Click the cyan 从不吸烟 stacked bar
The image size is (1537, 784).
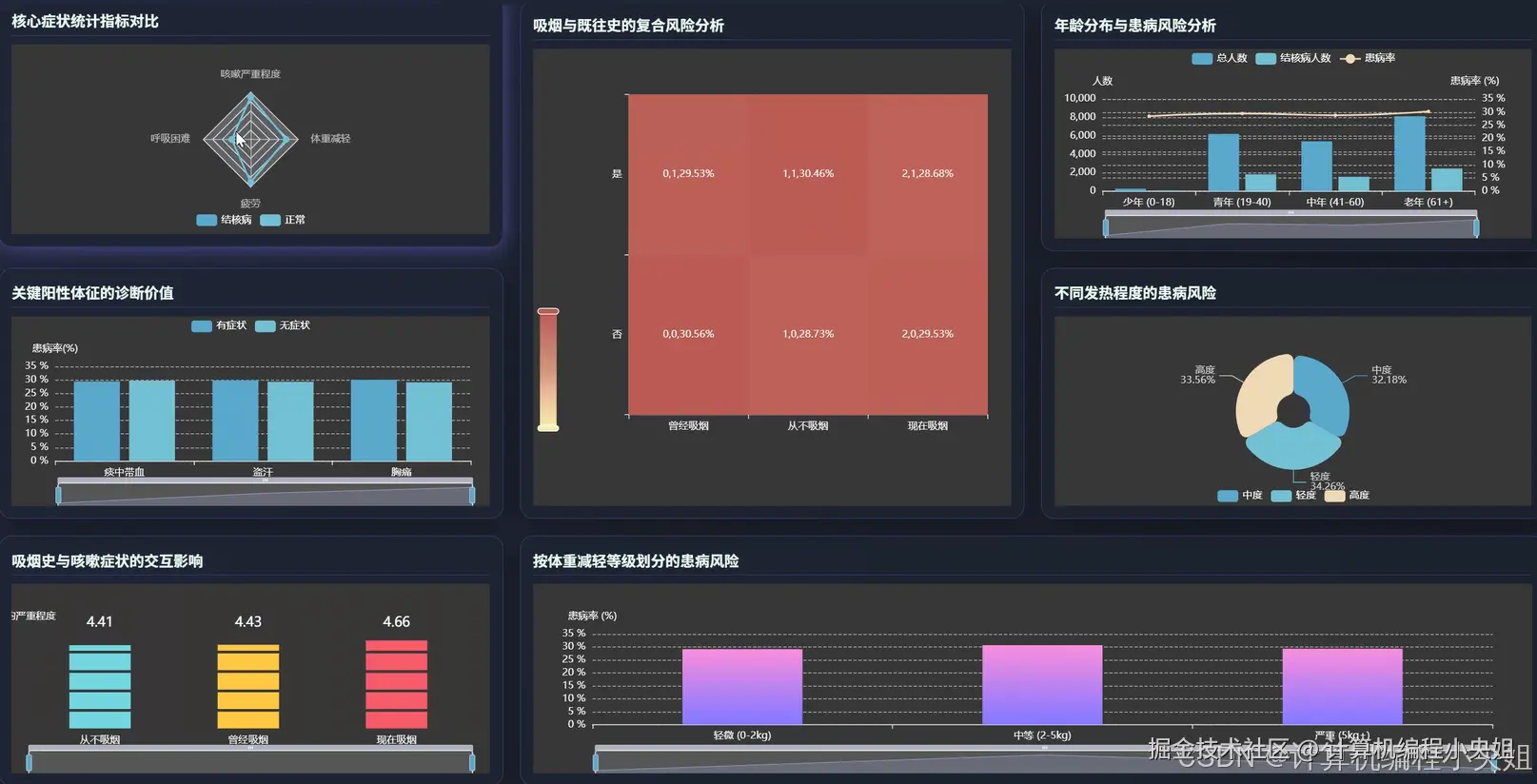[100, 687]
